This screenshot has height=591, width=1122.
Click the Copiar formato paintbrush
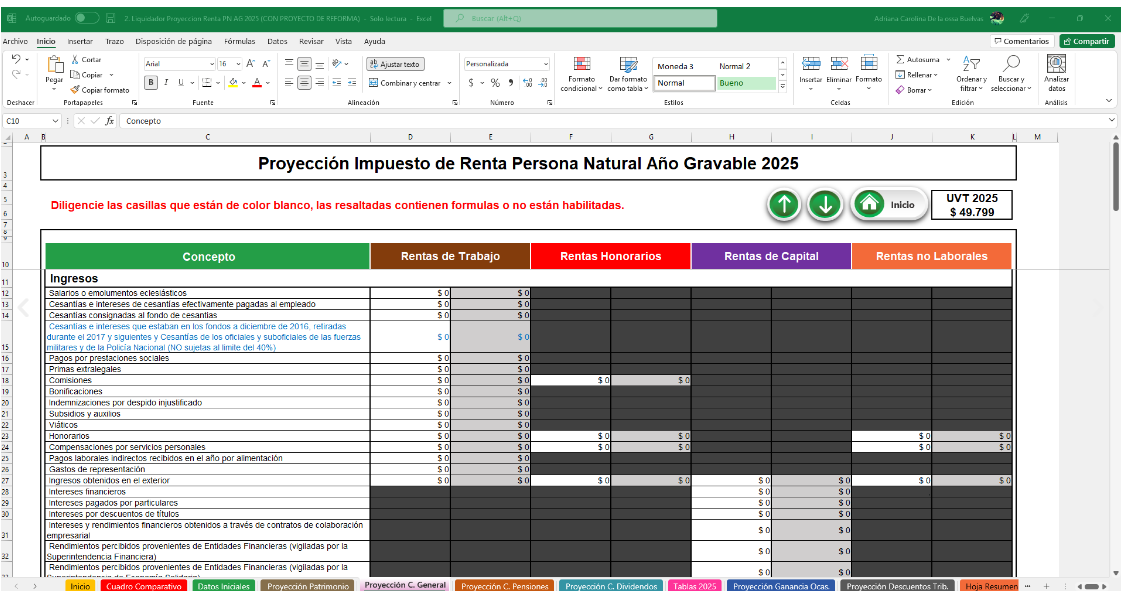[x=75, y=89]
